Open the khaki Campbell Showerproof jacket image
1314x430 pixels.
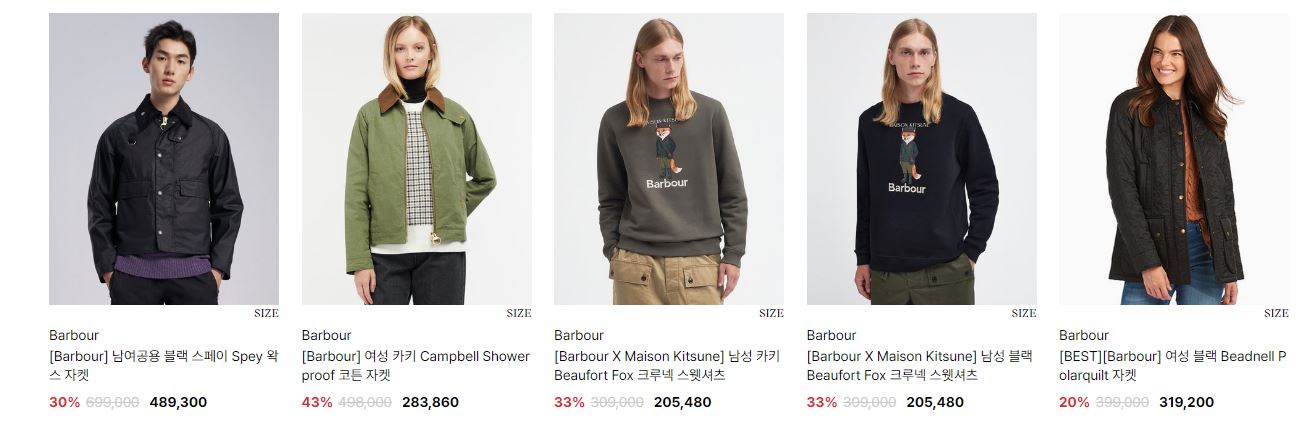(x=417, y=159)
